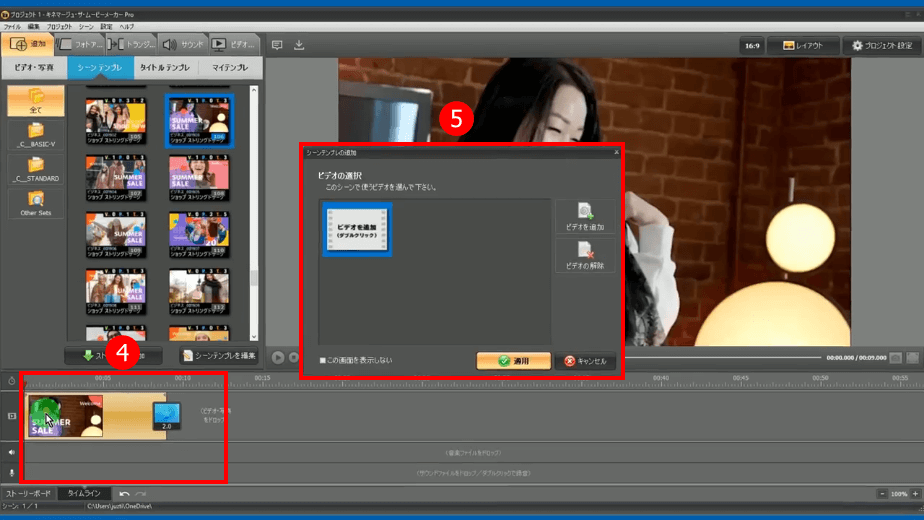The image size is (924, 520).
Task: Open the プロジェクト menu
Action: tap(59, 27)
